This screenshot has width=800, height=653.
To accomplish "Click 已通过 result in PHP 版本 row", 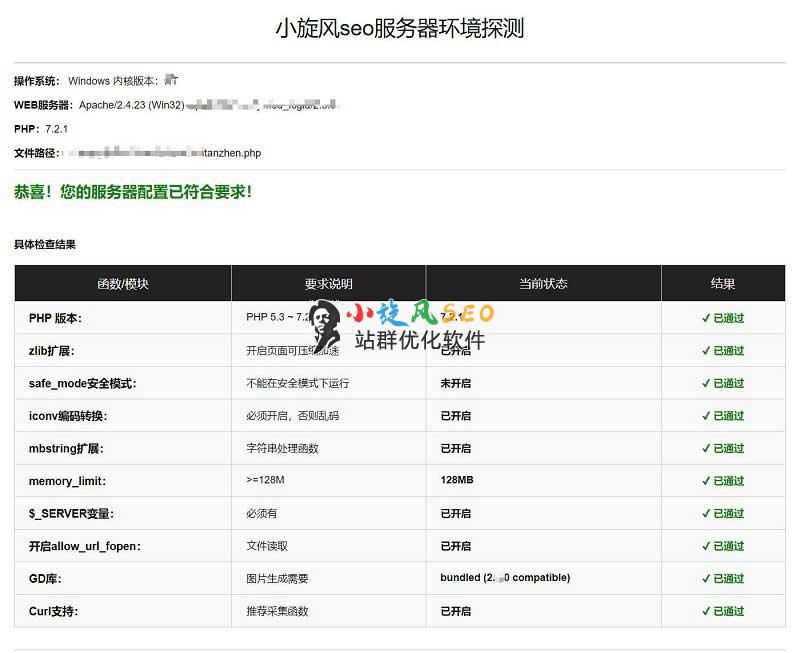I will (723, 318).
